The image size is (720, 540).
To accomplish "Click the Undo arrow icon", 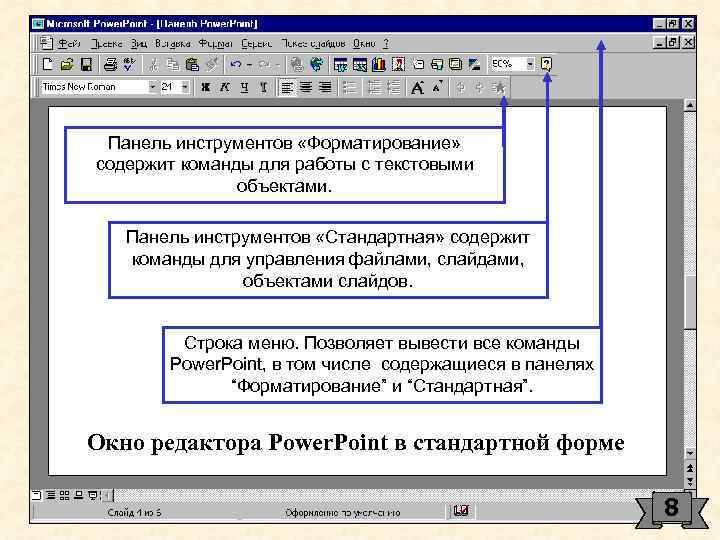I will click(236, 64).
